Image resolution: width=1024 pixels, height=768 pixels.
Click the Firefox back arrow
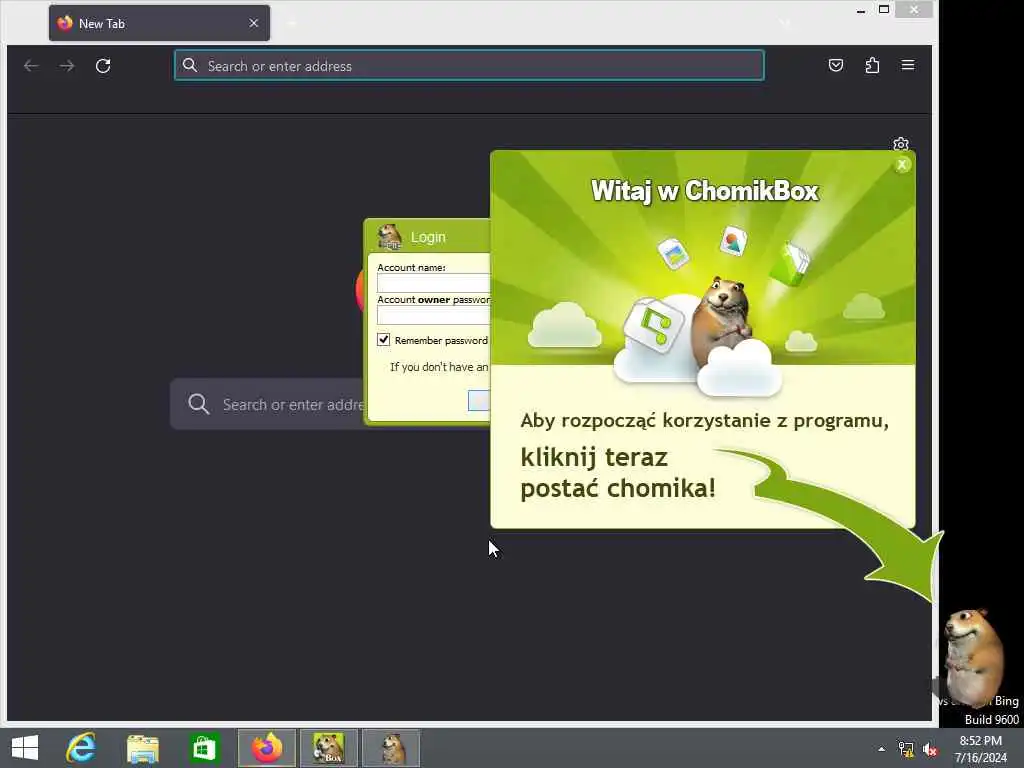[31, 66]
